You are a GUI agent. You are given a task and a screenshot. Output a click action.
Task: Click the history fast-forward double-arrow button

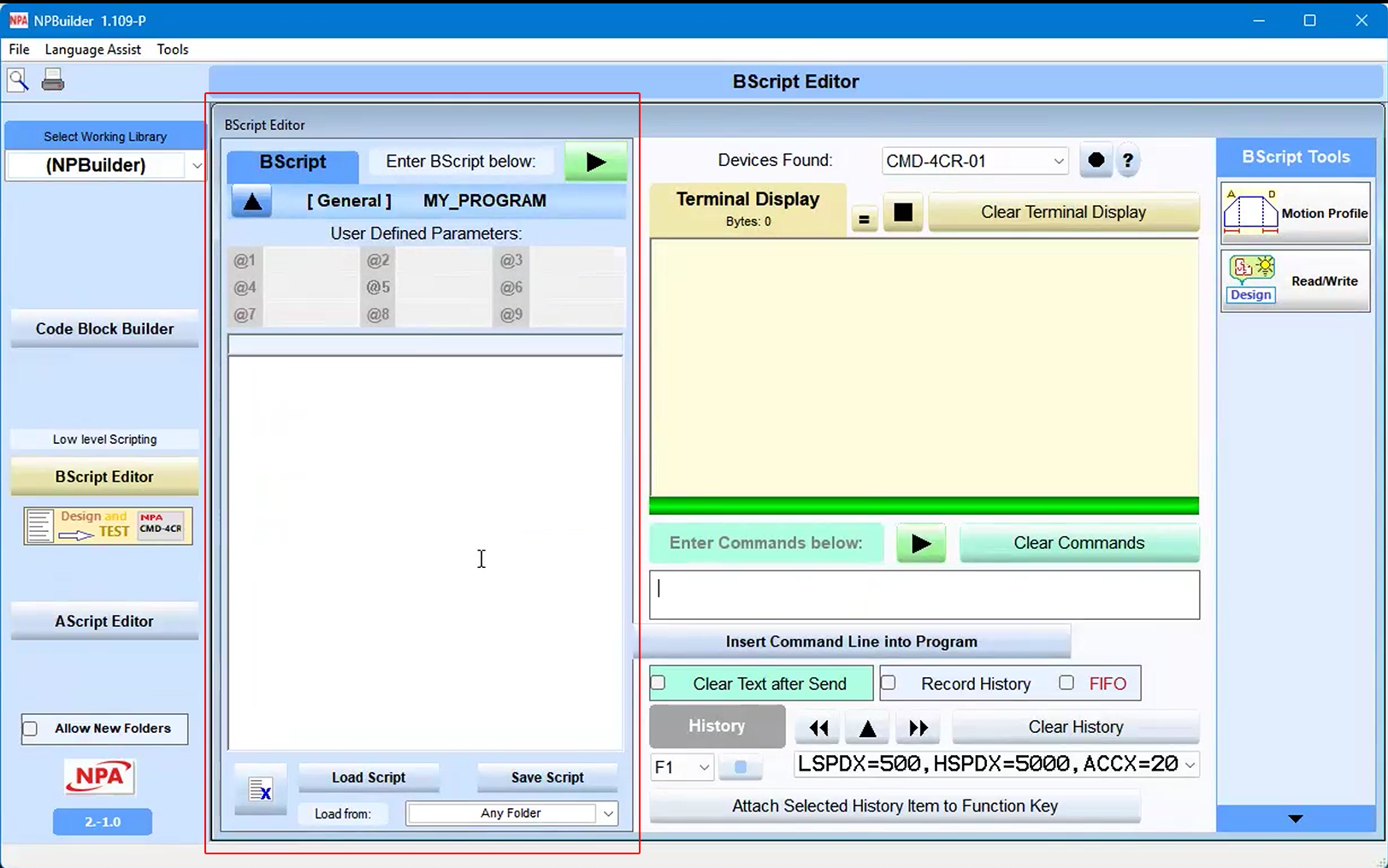(x=918, y=728)
